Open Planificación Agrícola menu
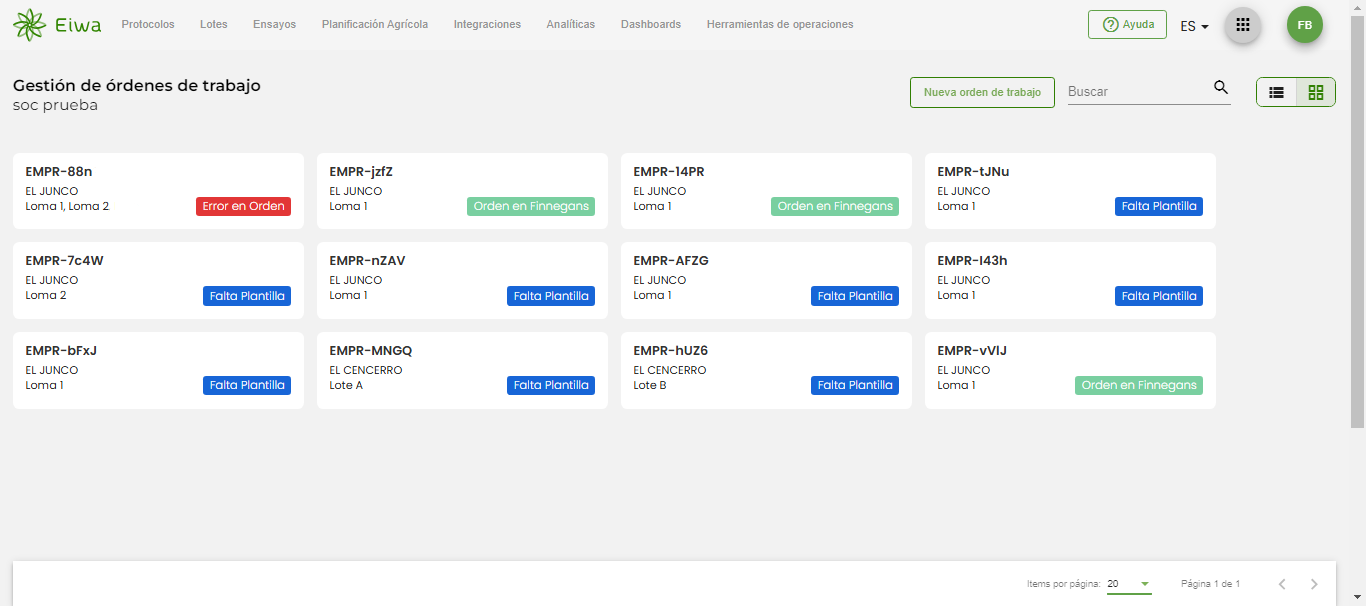Image resolution: width=1366 pixels, height=606 pixels. point(374,25)
